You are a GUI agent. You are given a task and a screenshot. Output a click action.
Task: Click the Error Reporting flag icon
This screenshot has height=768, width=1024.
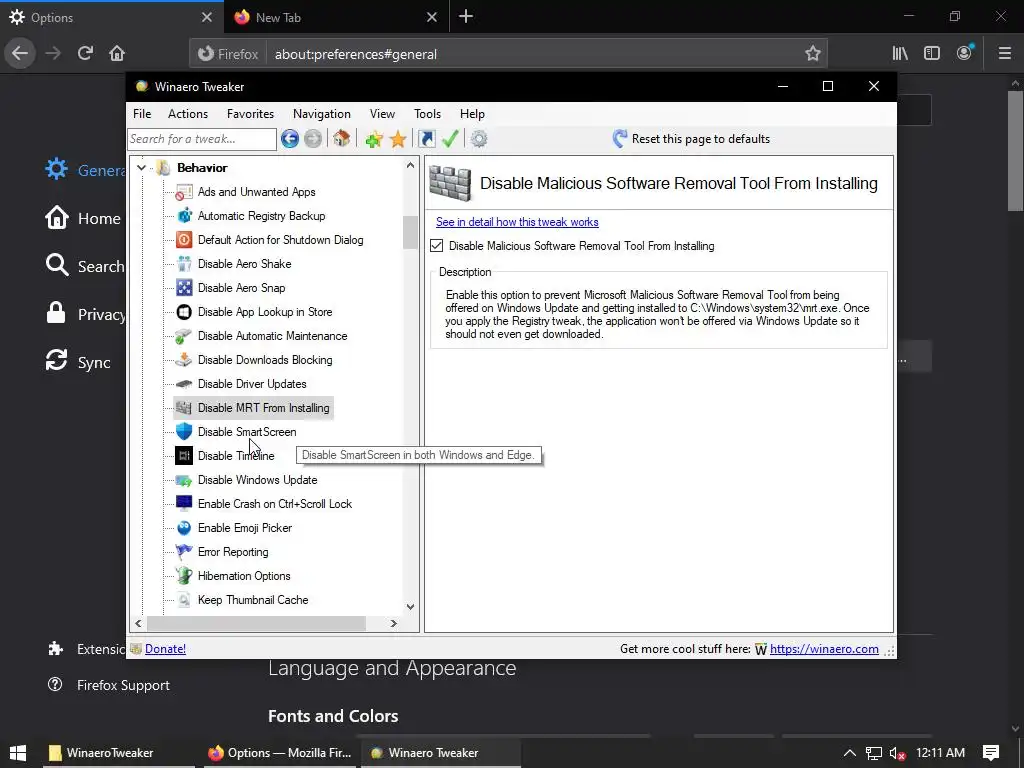184,552
